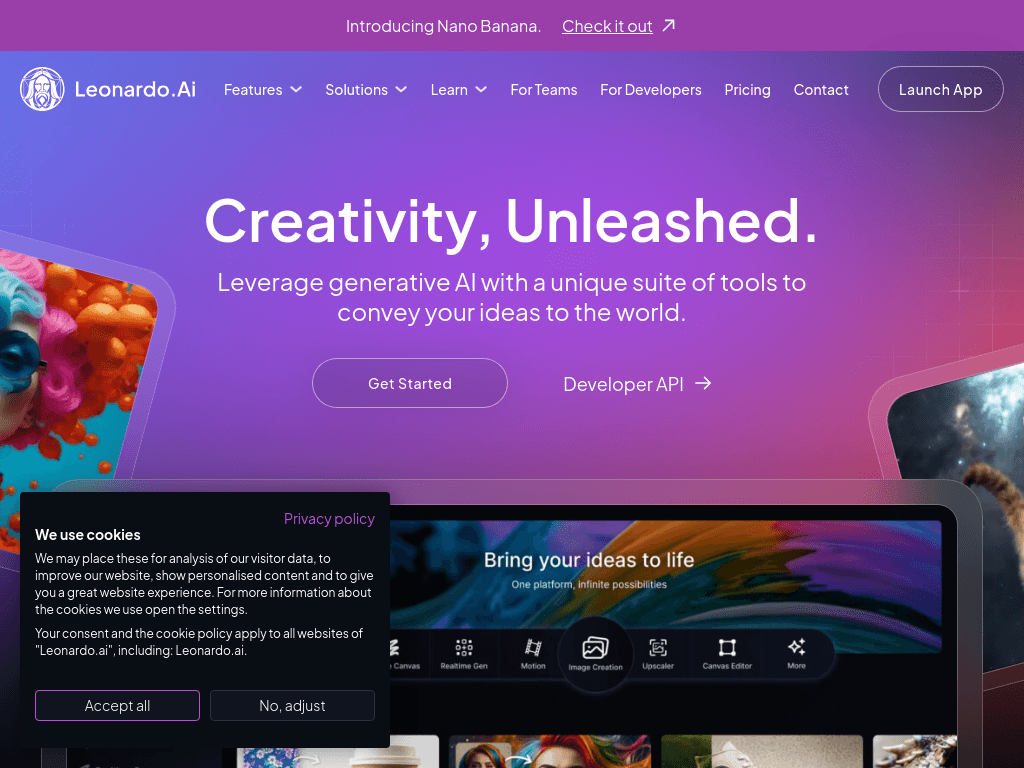
Task: Open the For Developers menu item
Action: point(650,89)
